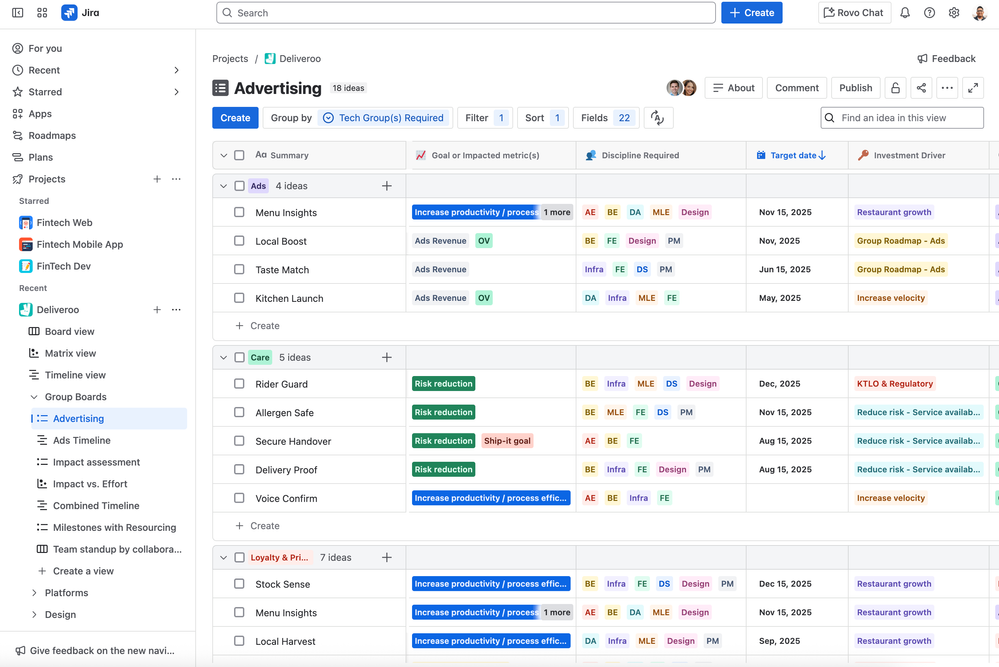This screenshot has width=999, height=667.
Task: Open Timeline view
Action: pyautogui.click(x=75, y=375)
